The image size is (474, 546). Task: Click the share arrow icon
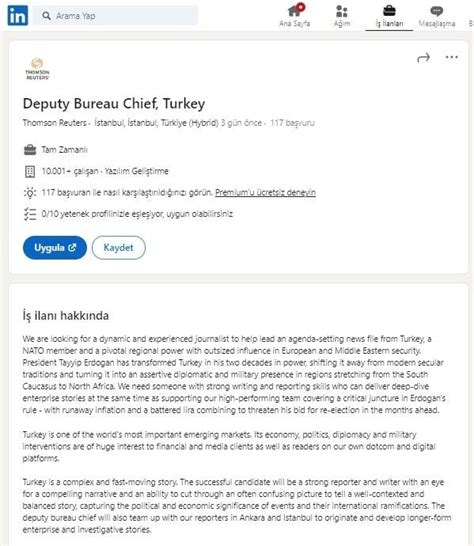point(424,57)
